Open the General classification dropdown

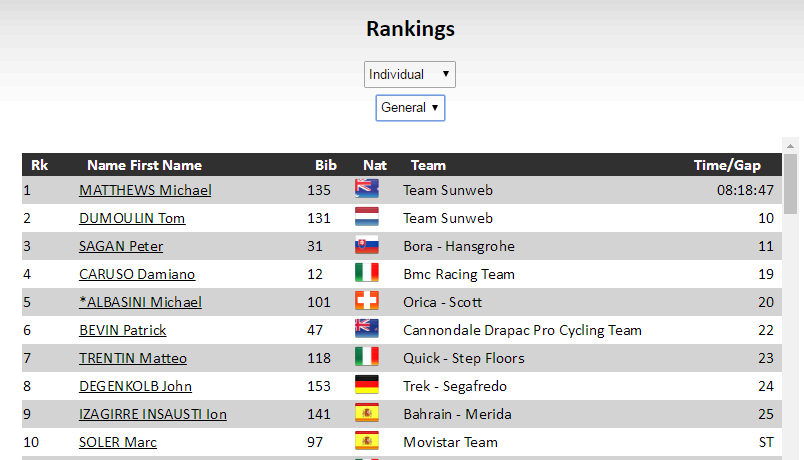410,107
